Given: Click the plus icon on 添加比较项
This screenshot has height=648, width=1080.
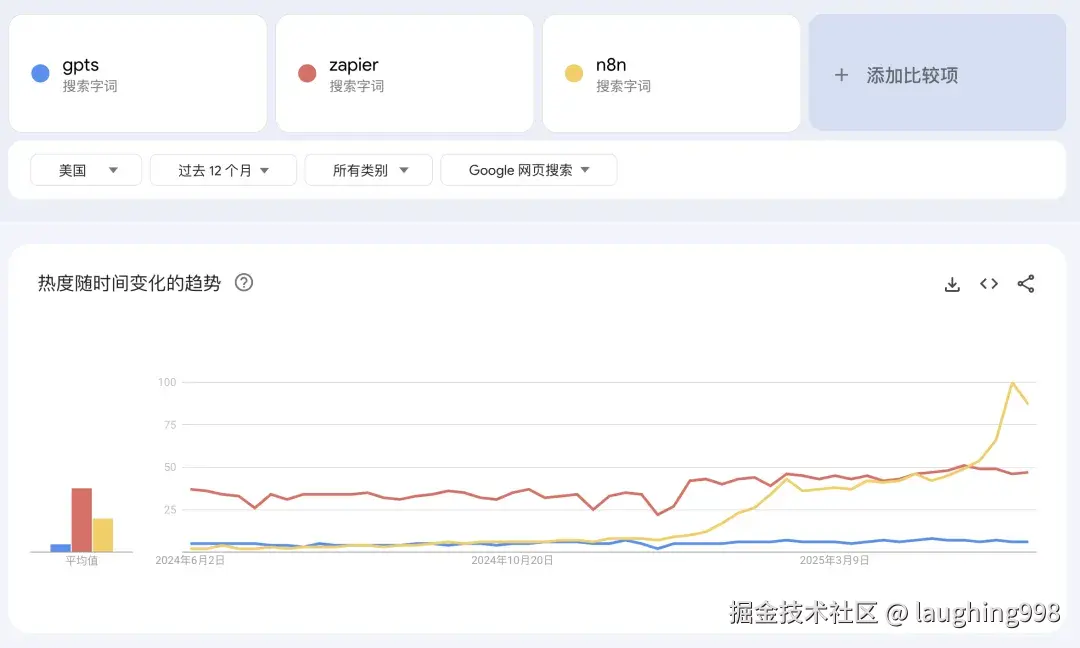Looking at the screenshot, I should pyautogui.click(x=841, y=74).
